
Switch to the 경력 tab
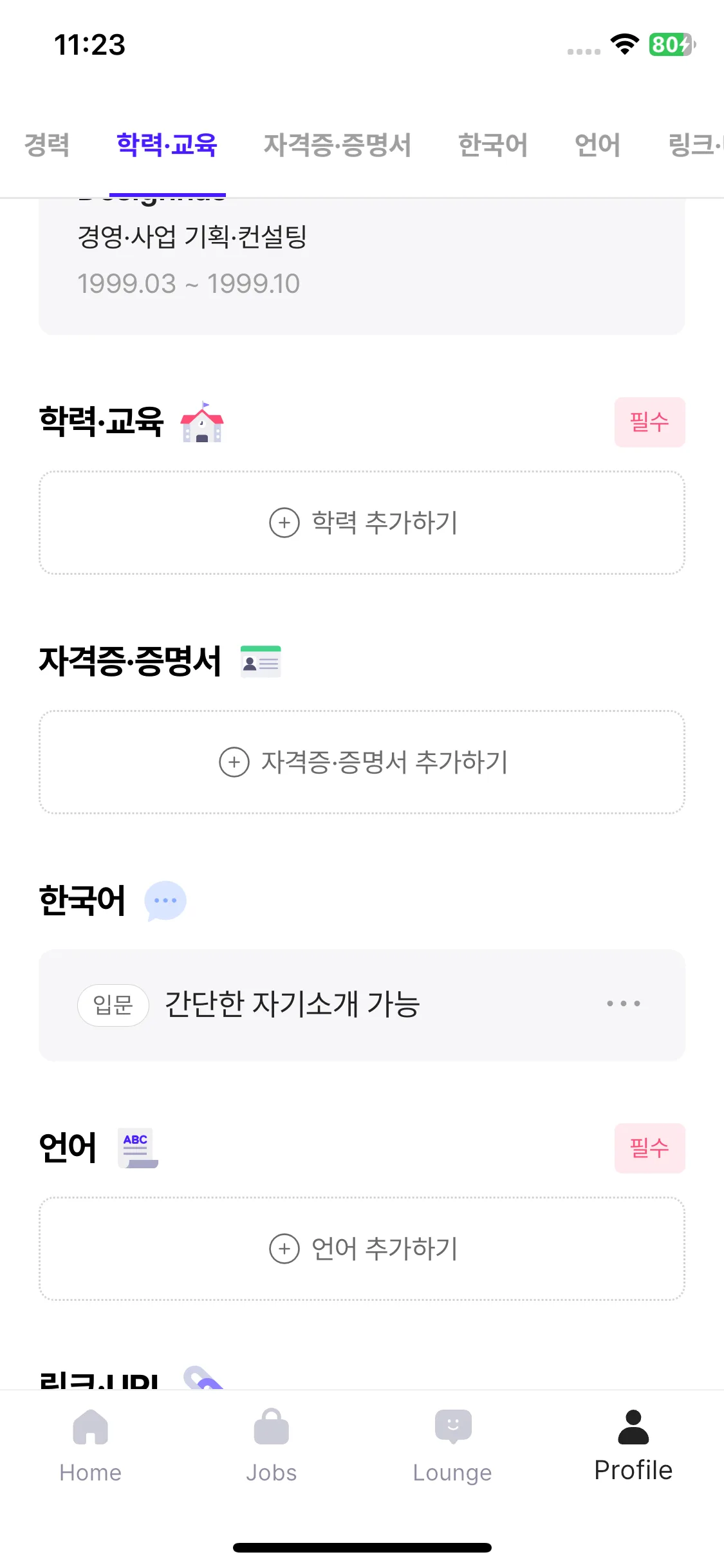coord(47,145)
